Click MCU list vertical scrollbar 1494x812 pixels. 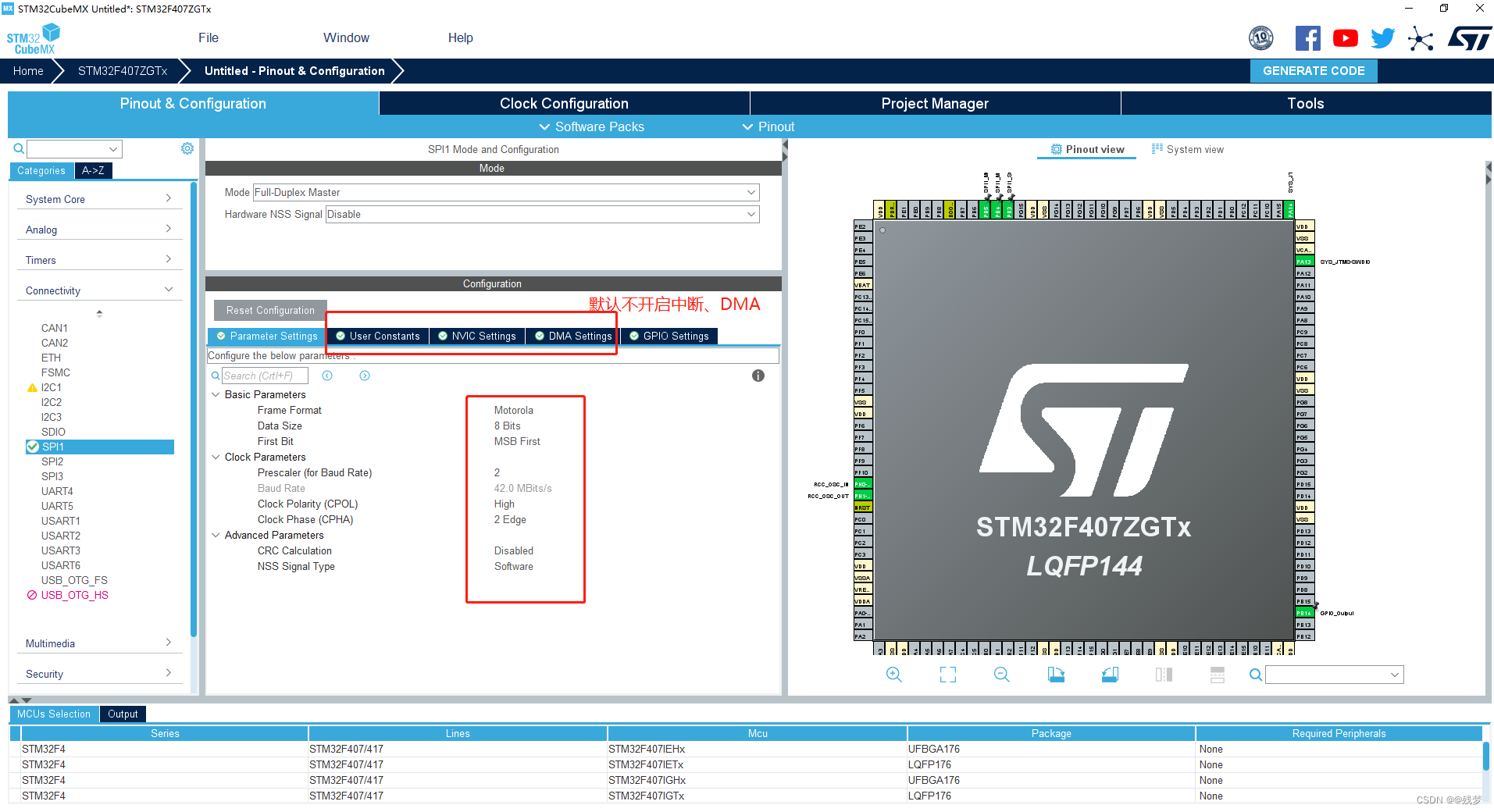[x=1485, y=756]
